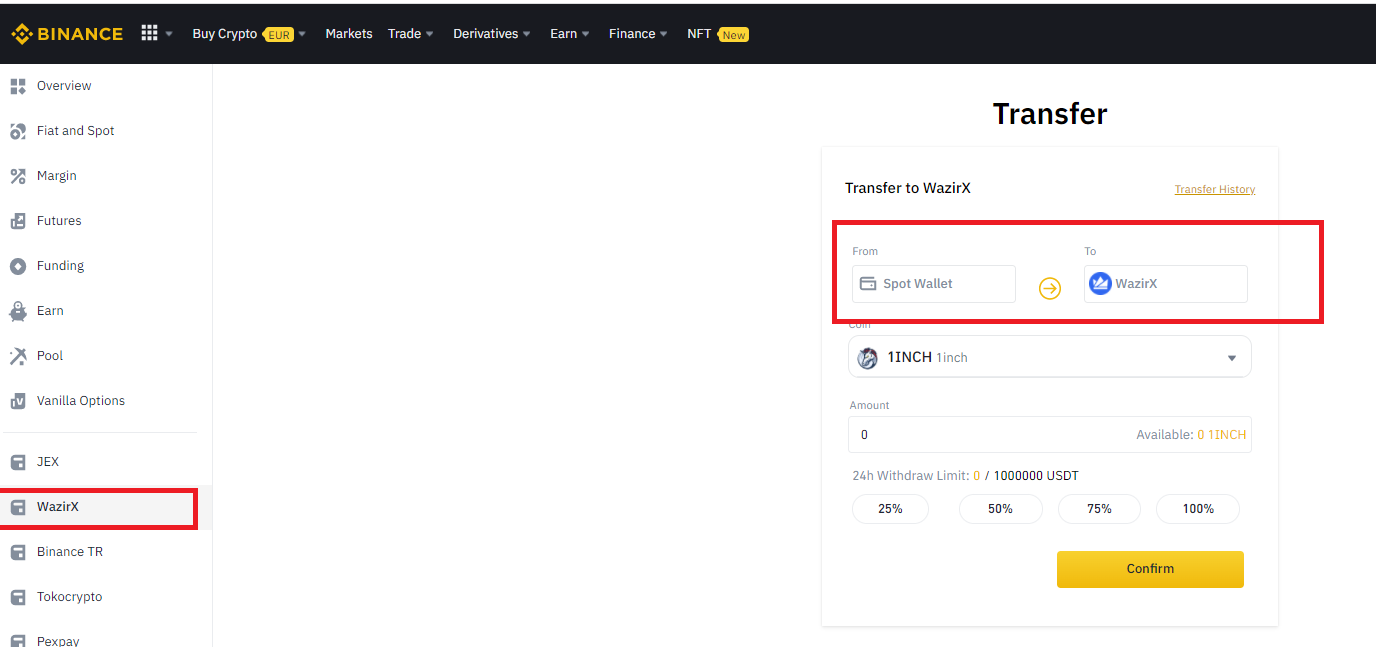Click the 1INCH coin logo

(x=868, y=357)
